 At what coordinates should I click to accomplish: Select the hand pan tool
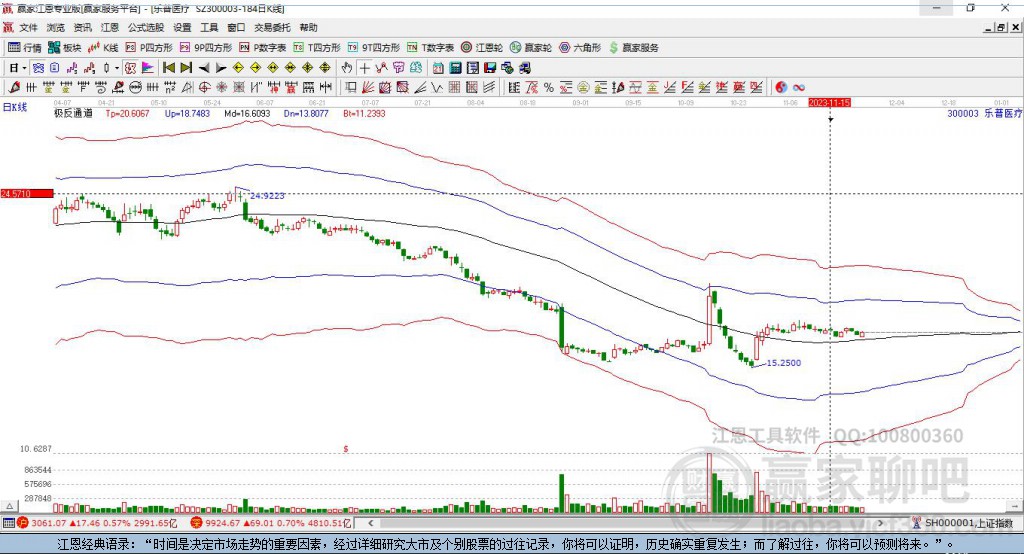tap(347, 68)
